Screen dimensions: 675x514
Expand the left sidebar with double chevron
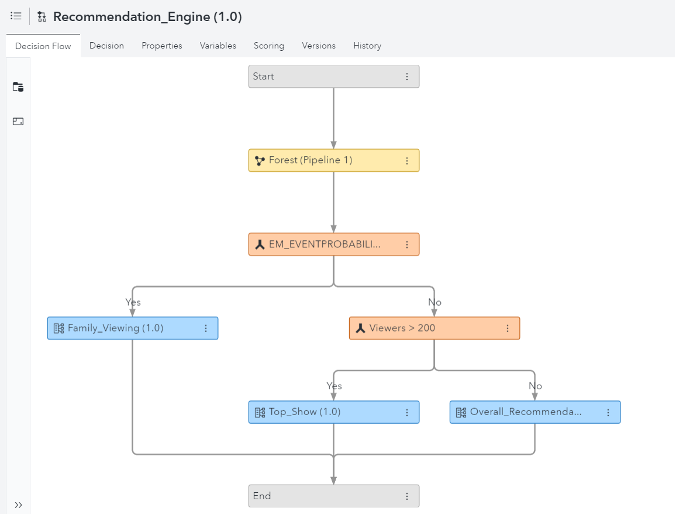click(x=18, y=505)
